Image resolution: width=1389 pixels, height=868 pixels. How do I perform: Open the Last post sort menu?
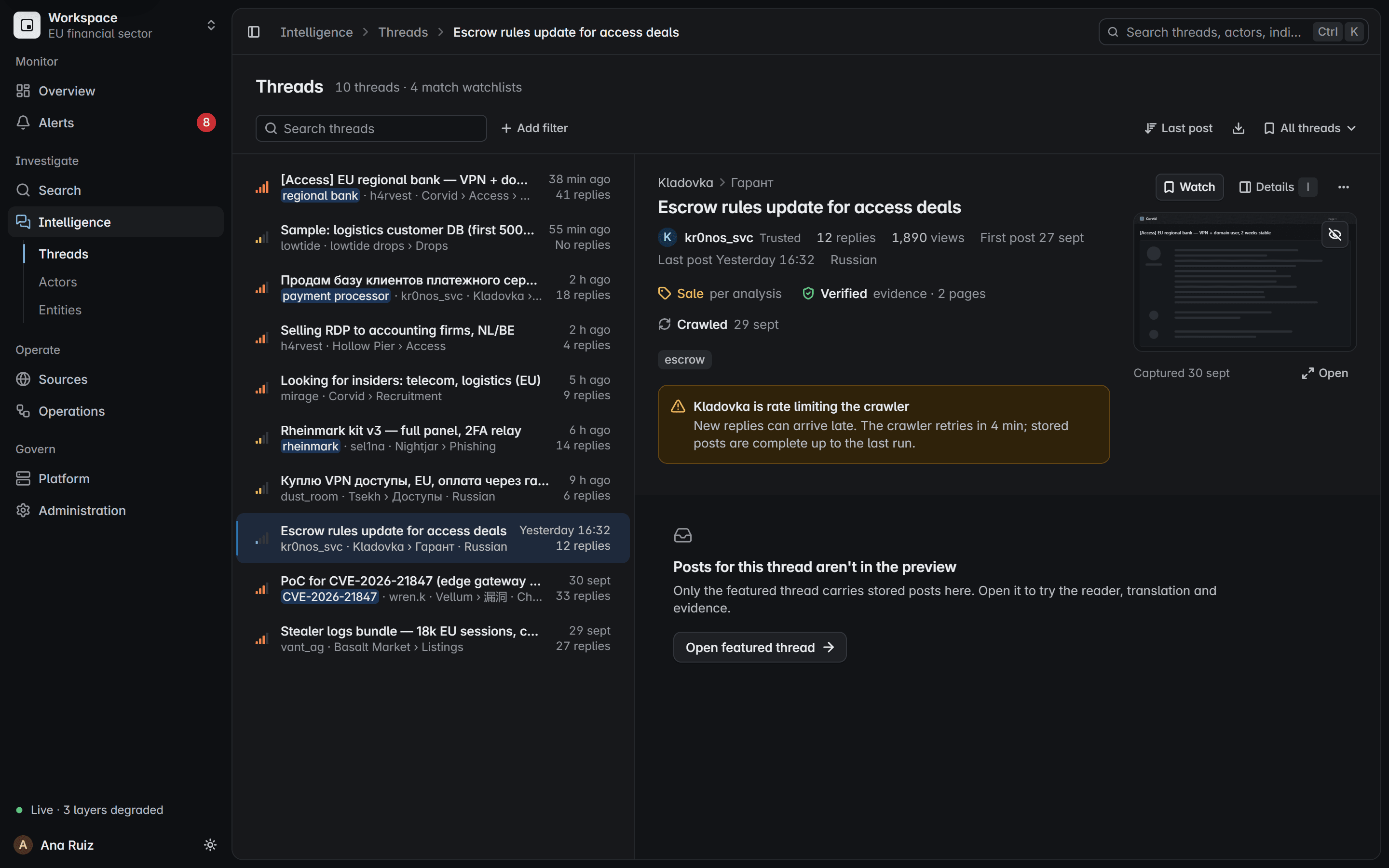[1178, 128]
